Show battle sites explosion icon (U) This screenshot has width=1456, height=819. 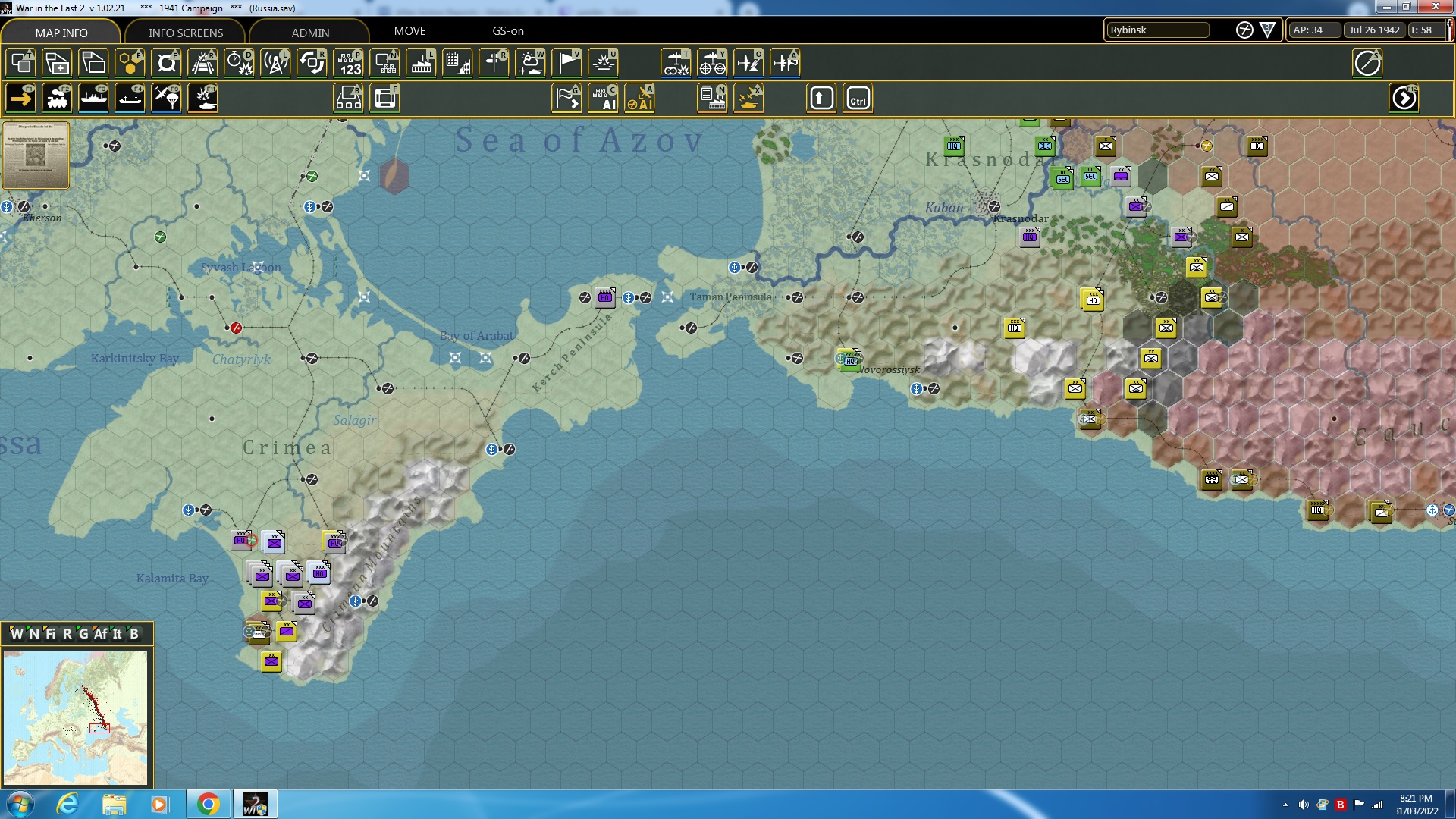point(603,63)
